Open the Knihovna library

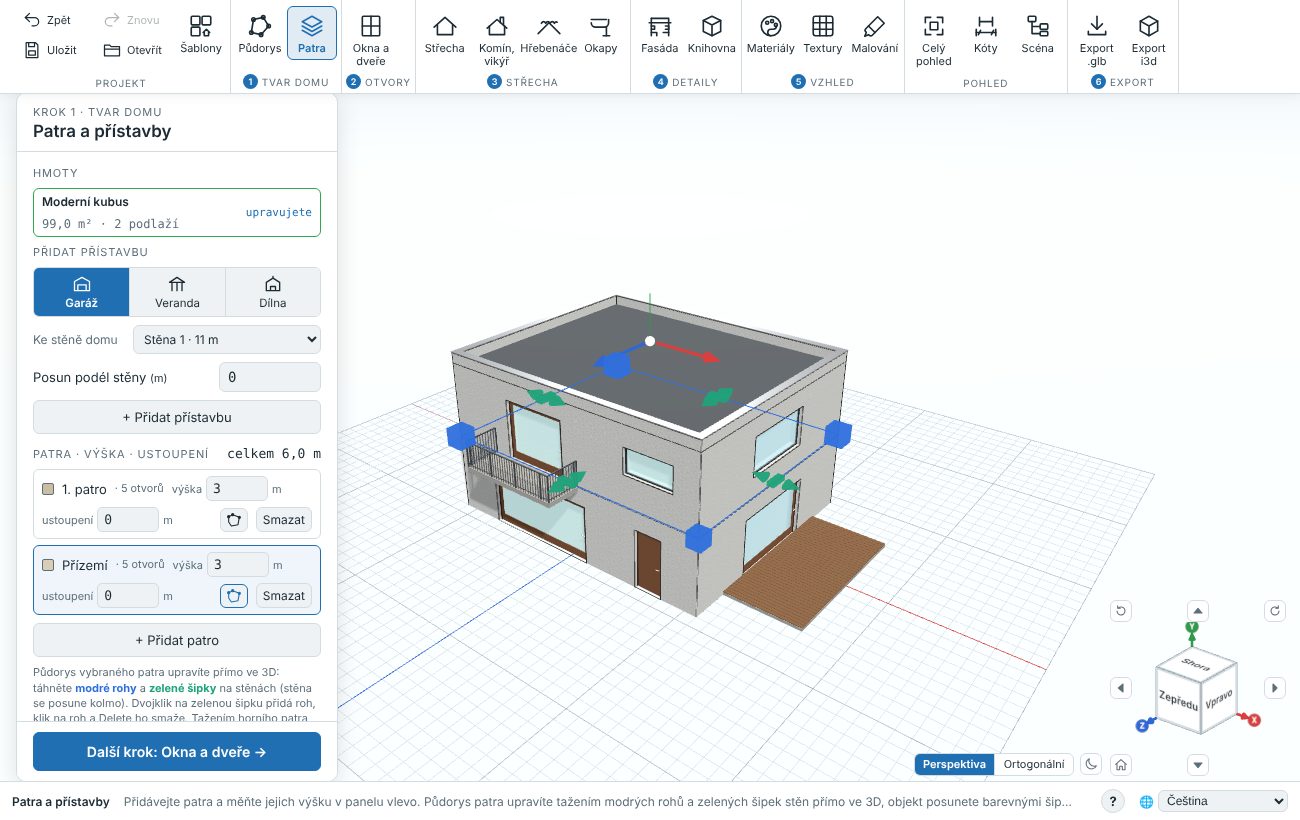[711, 34]
